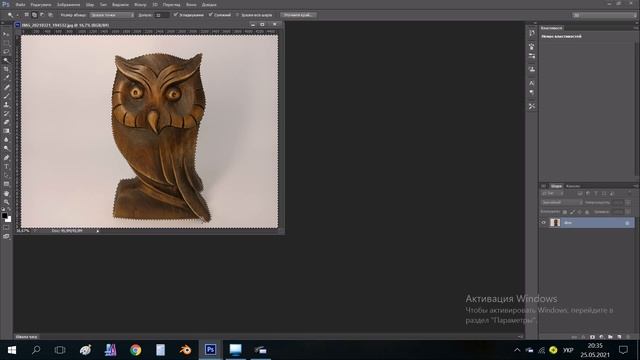Select the Path Selection tool
This screenshot has height=360, width=640.
point(6,175)
